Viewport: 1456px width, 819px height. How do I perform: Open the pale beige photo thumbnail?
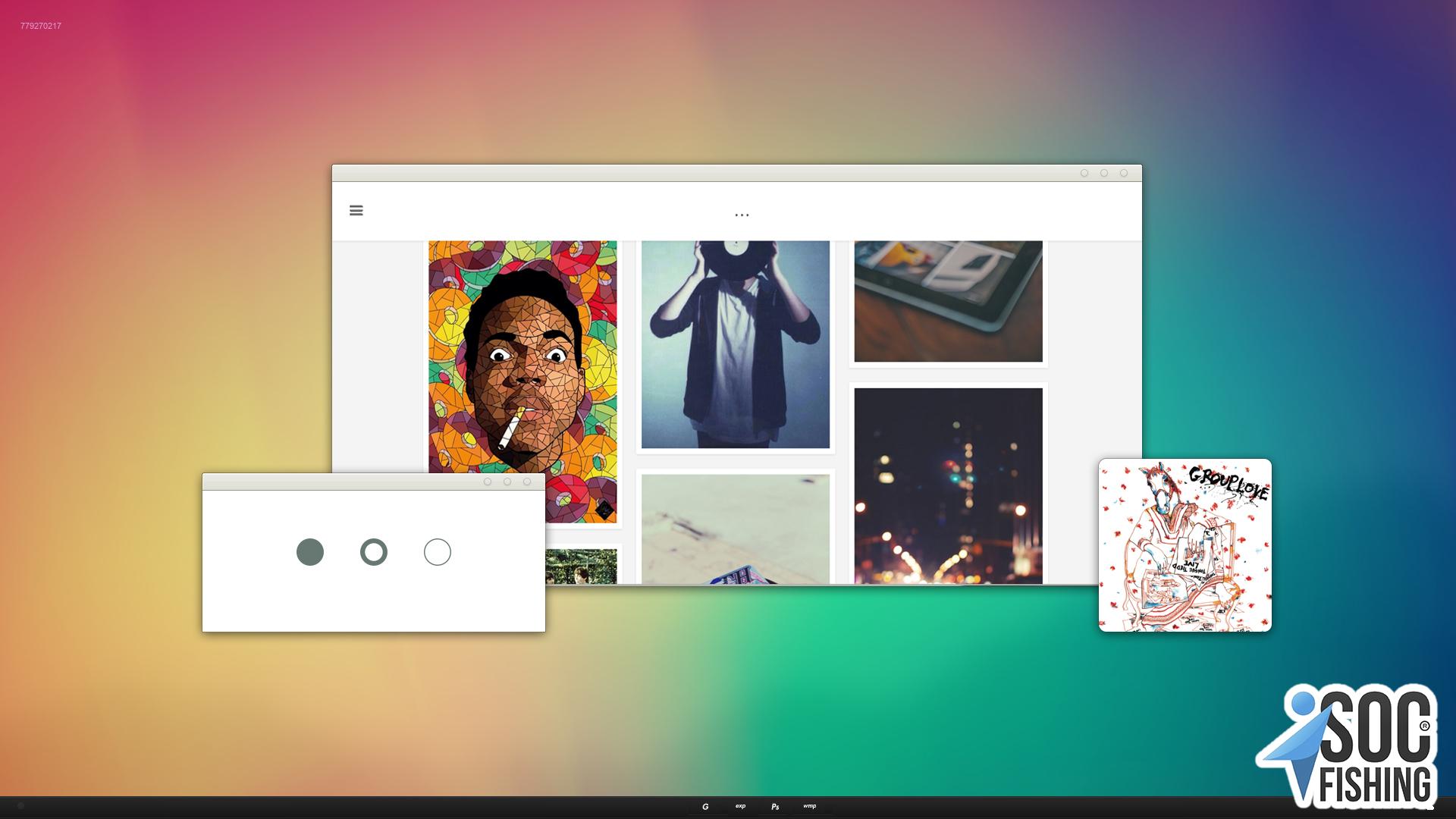(736, 529)
